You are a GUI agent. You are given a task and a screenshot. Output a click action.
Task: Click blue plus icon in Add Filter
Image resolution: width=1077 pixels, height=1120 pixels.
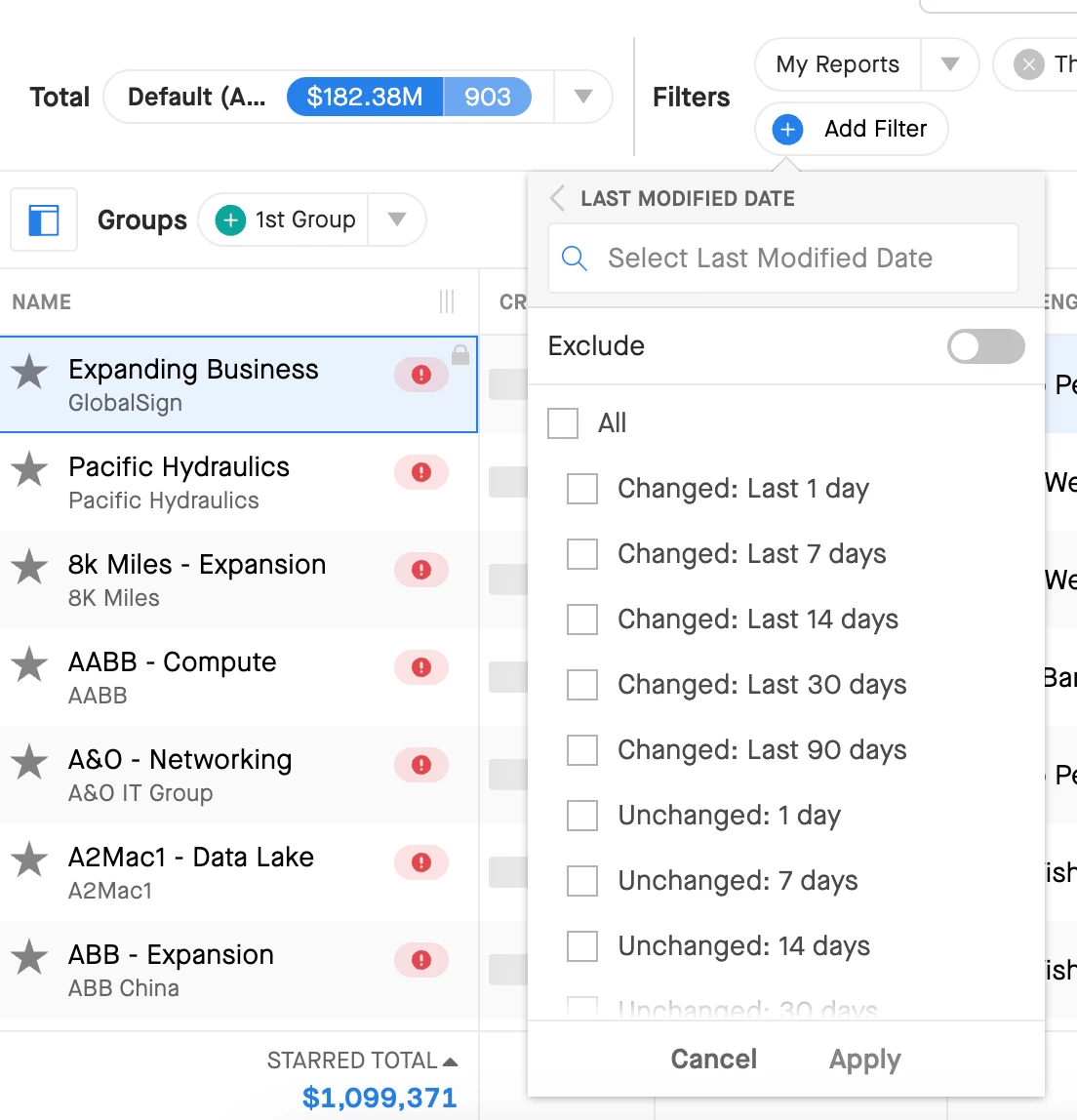[x=788, y=130]
